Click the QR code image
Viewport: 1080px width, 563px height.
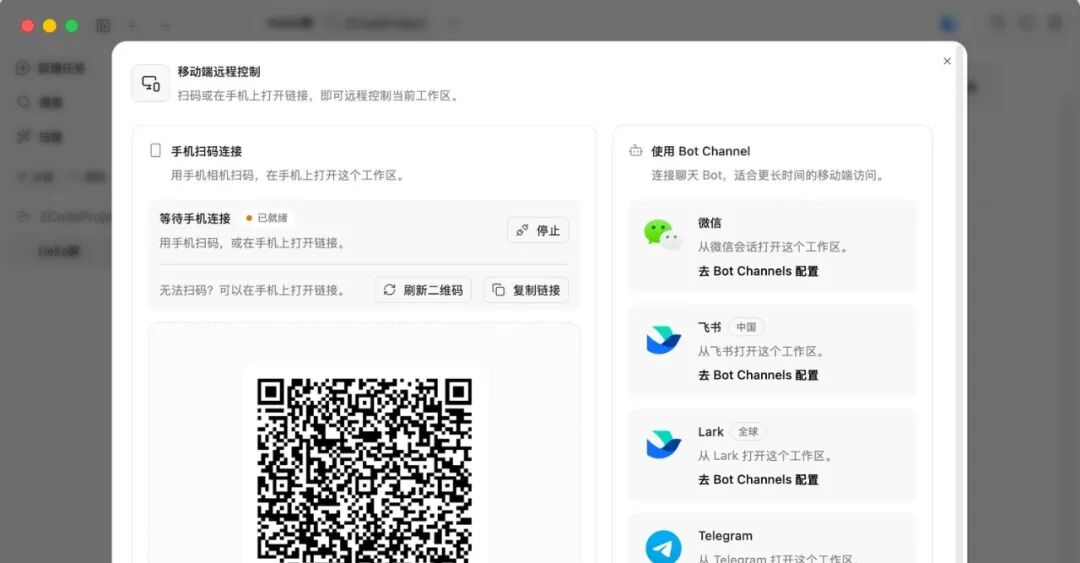tap(364, 470)
